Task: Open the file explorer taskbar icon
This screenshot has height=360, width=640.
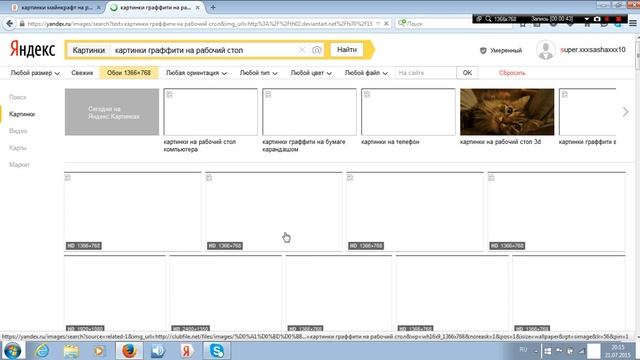Action: pos(71,351)
